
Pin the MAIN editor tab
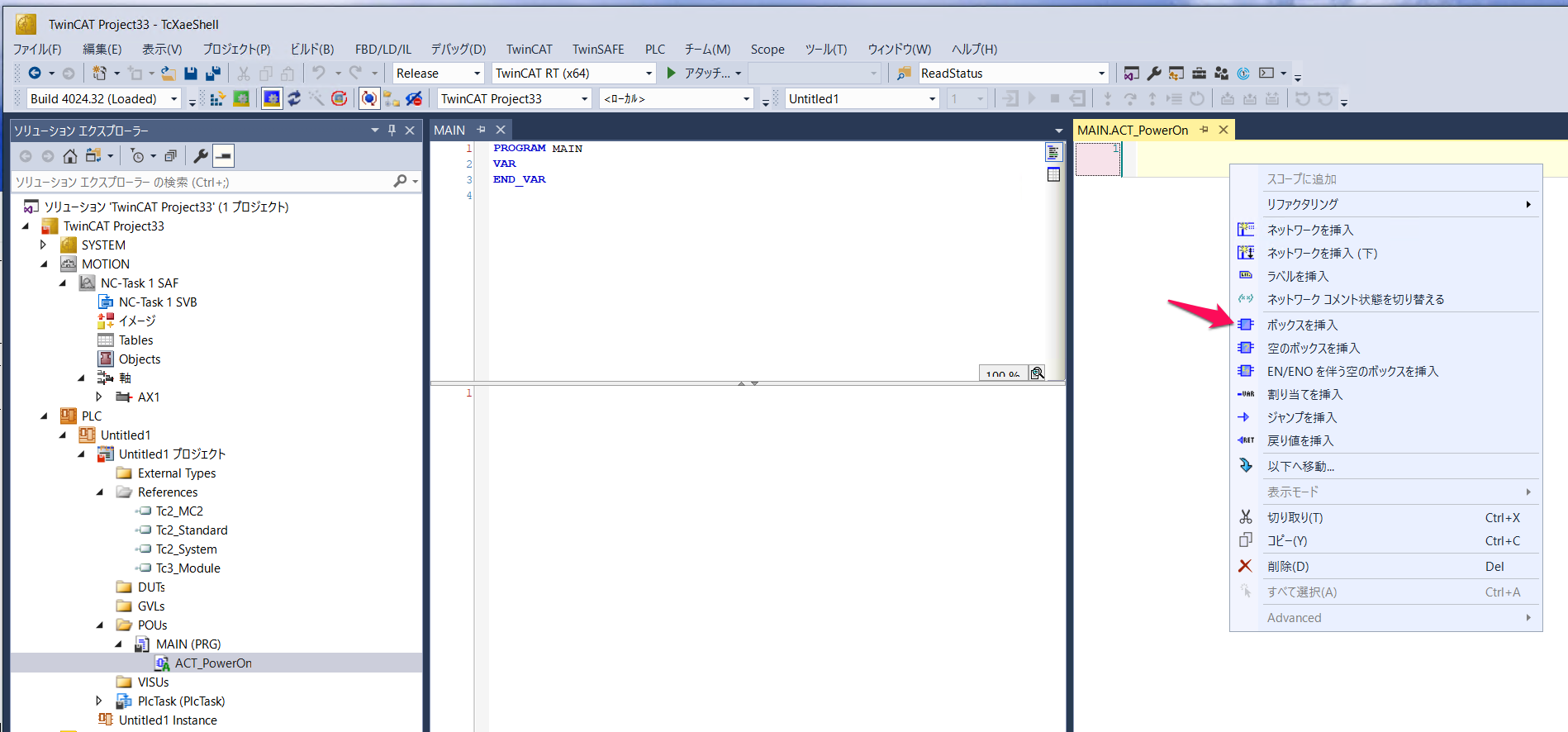coord(481,130)
